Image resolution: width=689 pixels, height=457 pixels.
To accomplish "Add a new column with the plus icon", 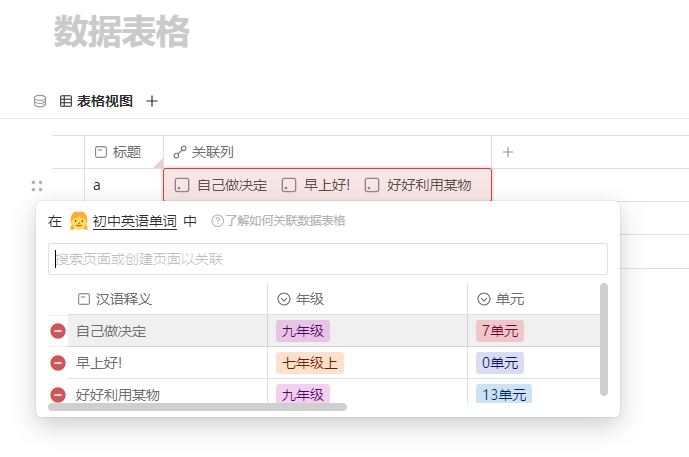I will tap(508, 152).
